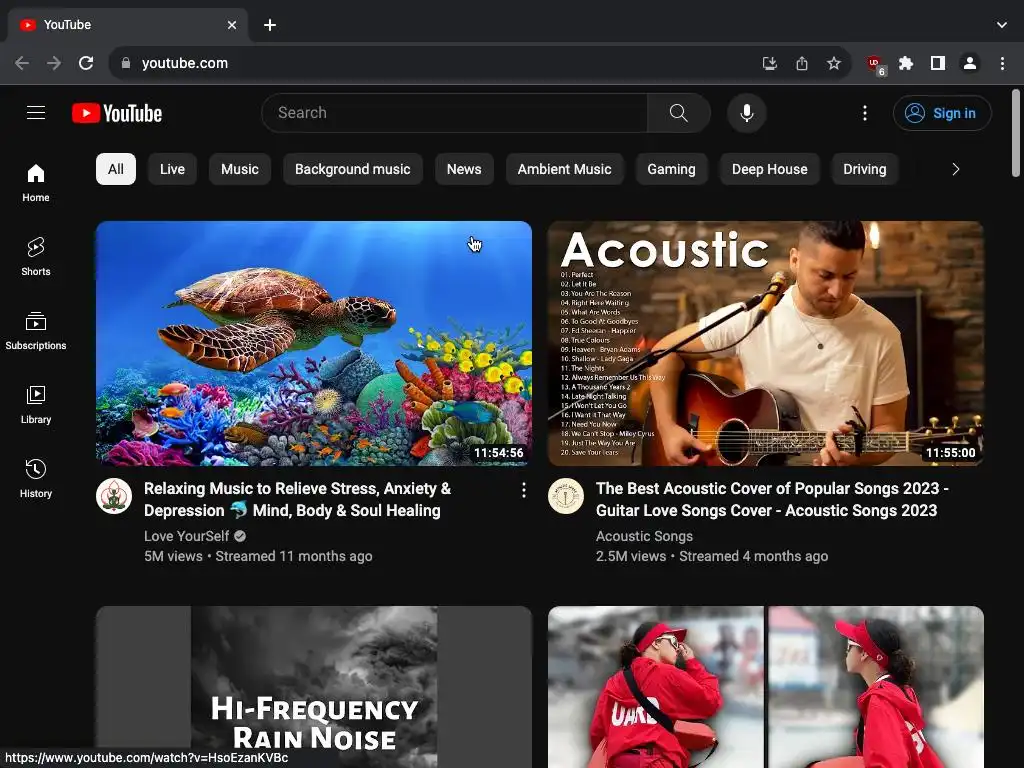The height and width of the screenshot is (768, 1024).
Task: Click the install app icon in address bar
Action: 769,63
